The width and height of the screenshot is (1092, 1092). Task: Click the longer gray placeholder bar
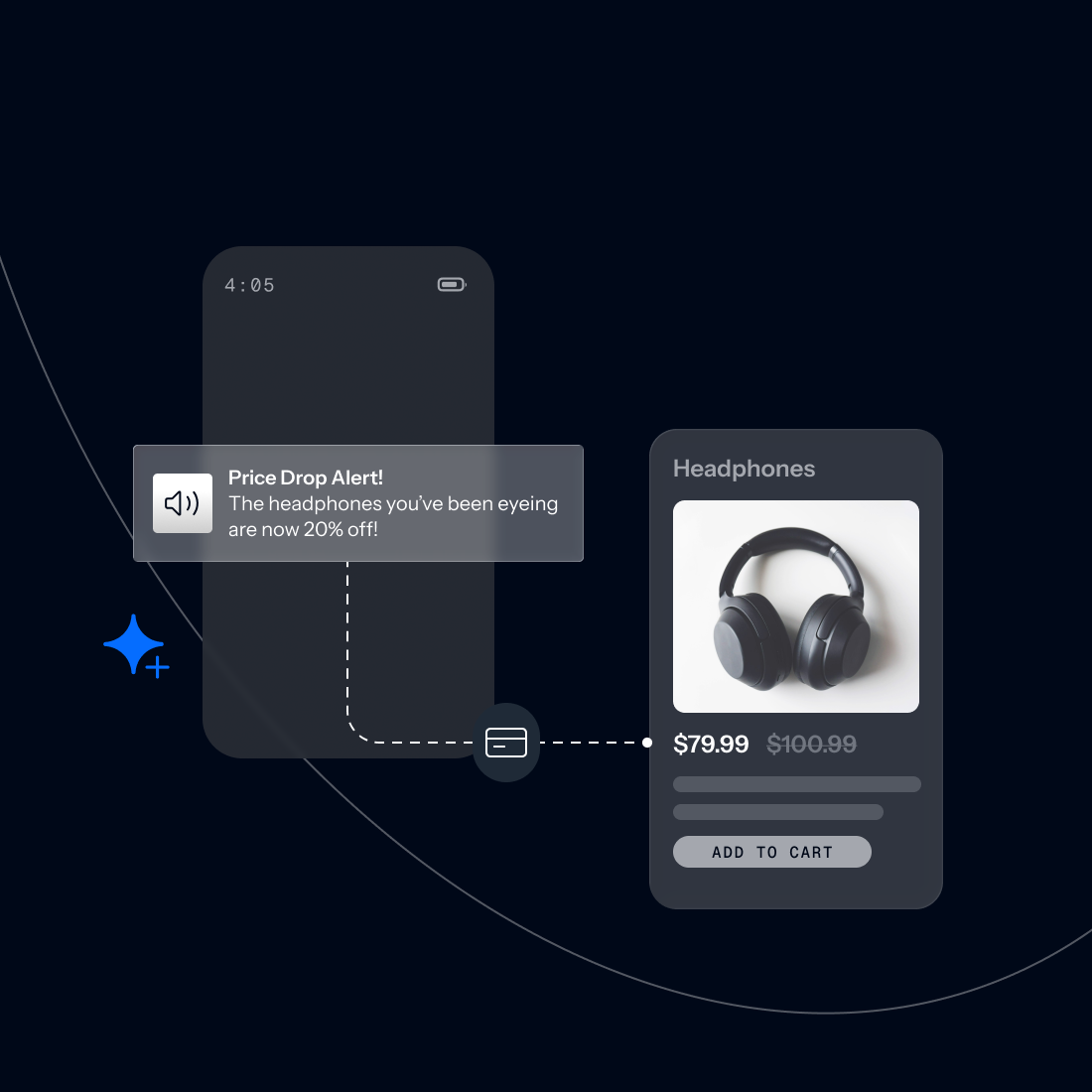click(796, 784)
